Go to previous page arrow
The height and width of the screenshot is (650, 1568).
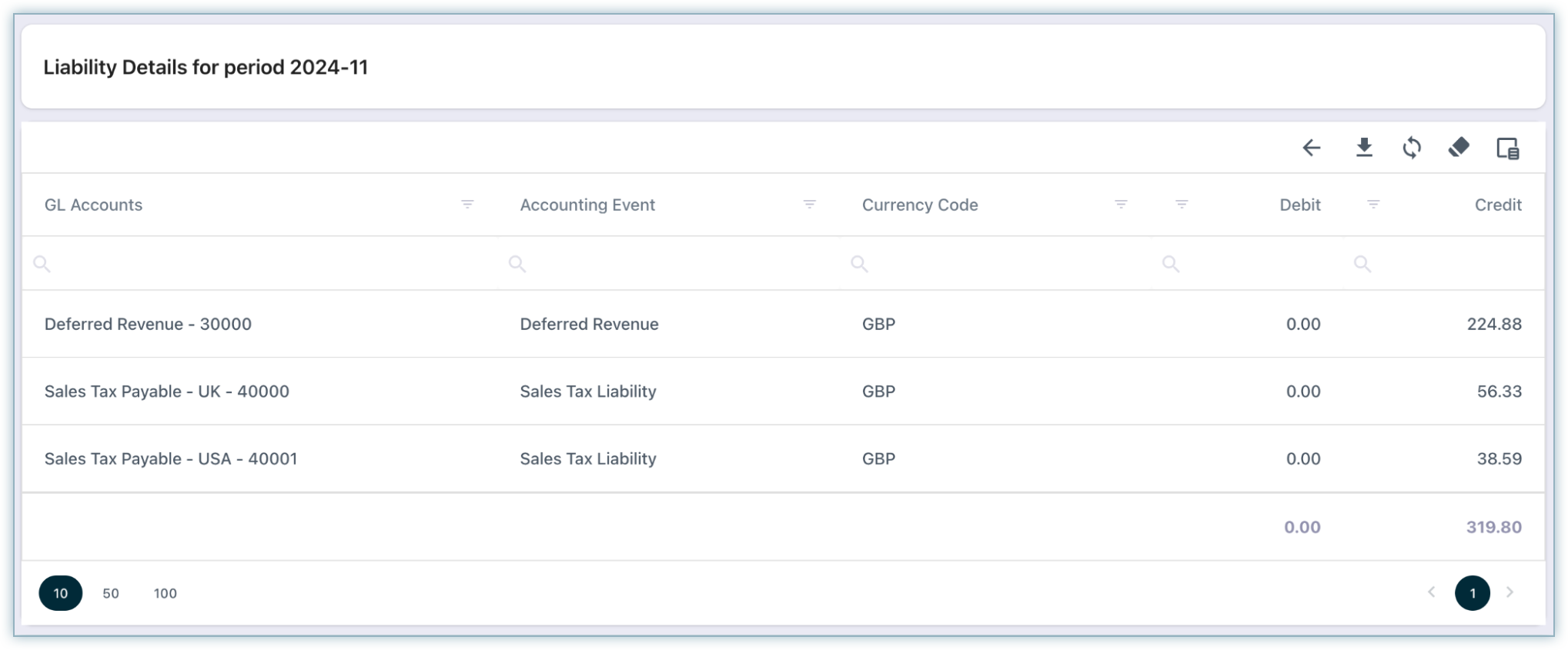(x=1431, y=592)
